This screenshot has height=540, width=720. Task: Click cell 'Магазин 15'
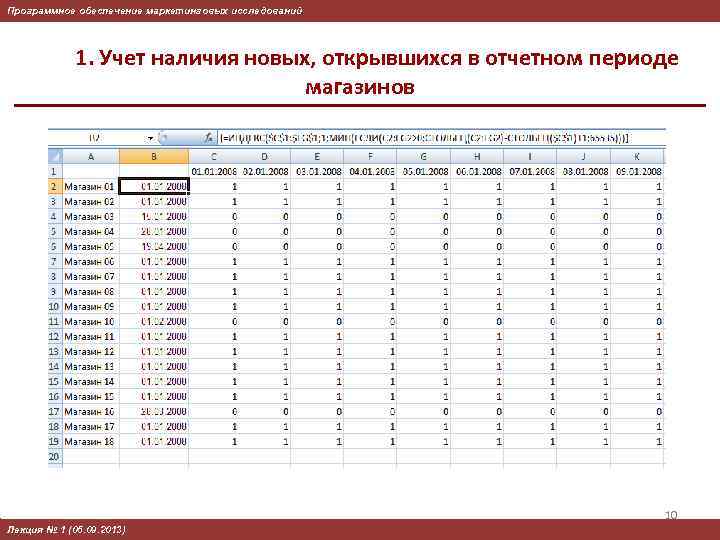pos(90,396)
